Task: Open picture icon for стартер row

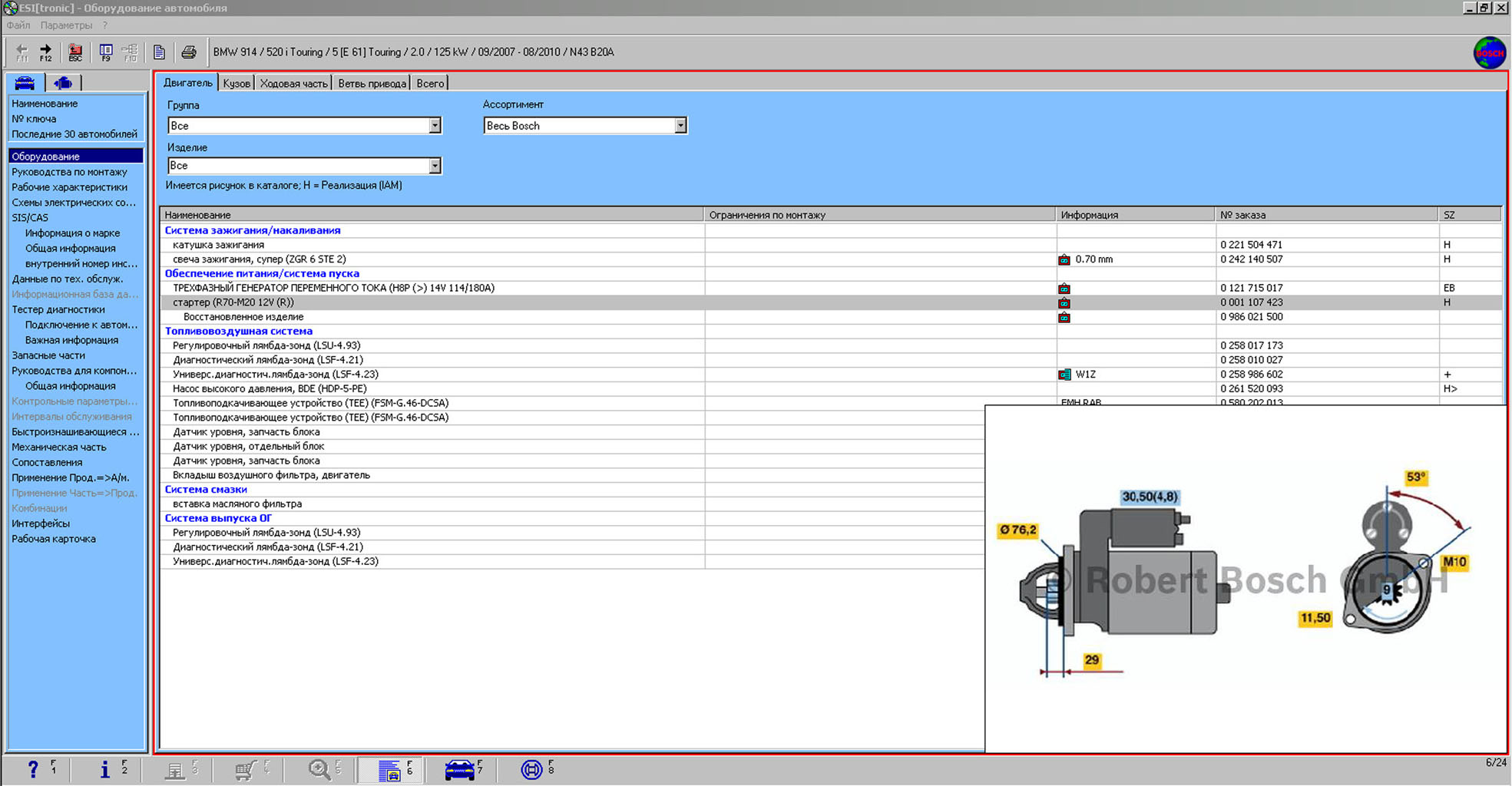Action: [x=1064, y=303]
